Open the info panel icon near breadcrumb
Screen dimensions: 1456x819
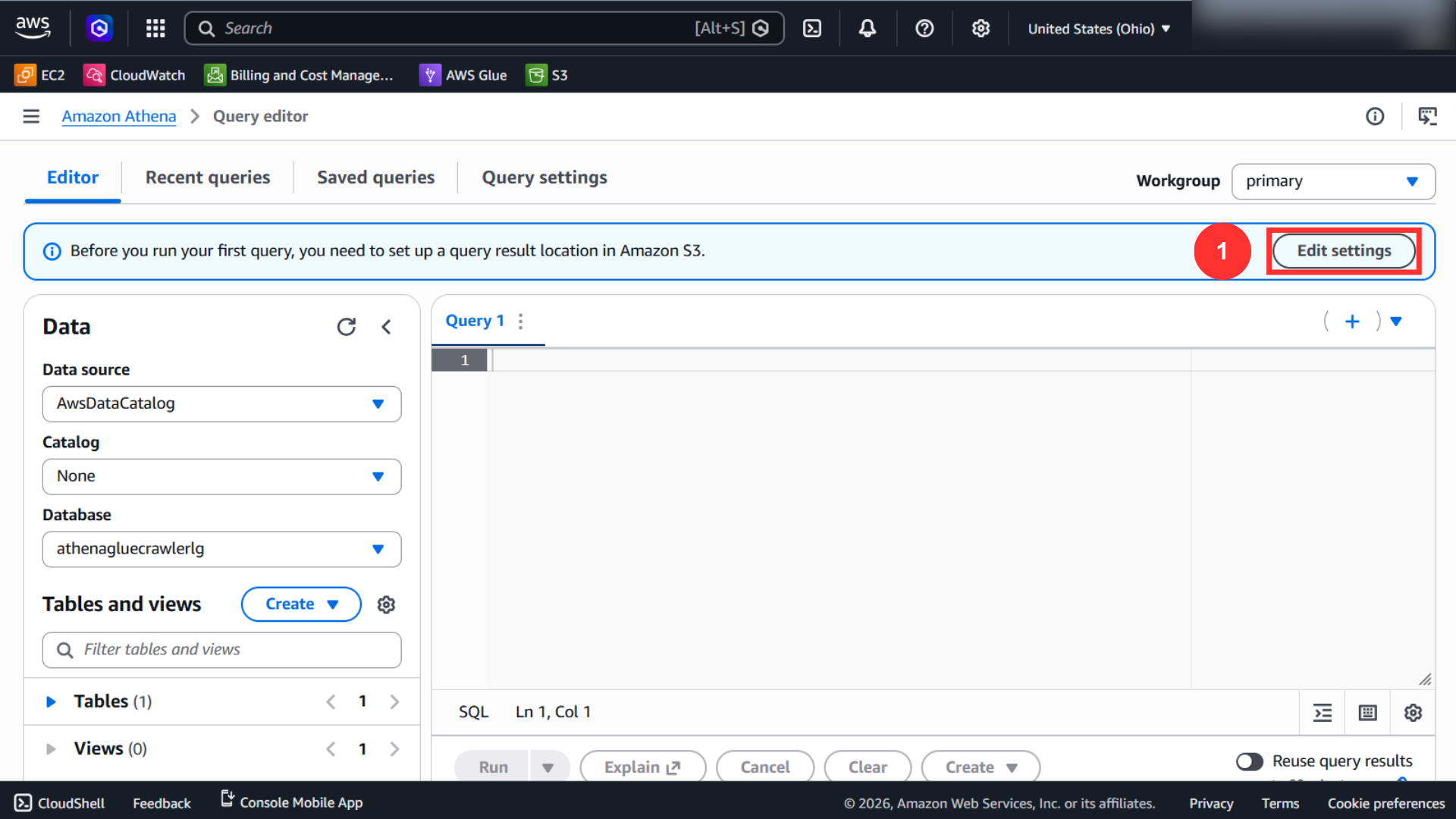click(1375, 116)
